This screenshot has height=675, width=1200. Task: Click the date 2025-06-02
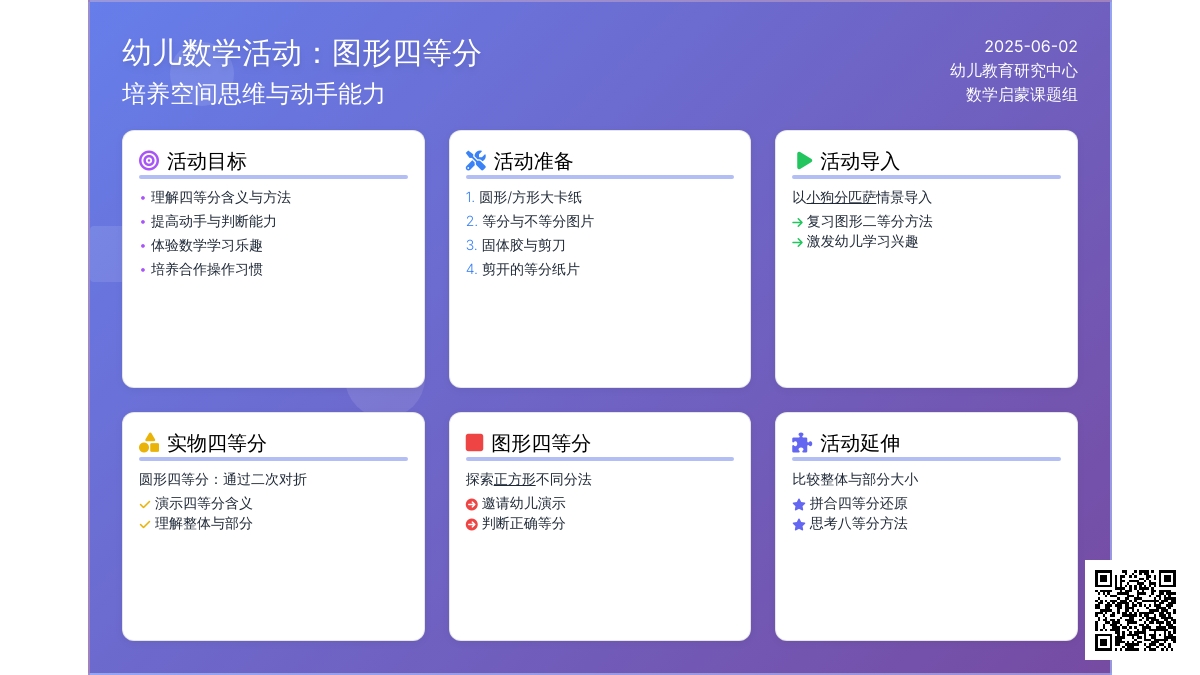click(x=1031, y=46)
